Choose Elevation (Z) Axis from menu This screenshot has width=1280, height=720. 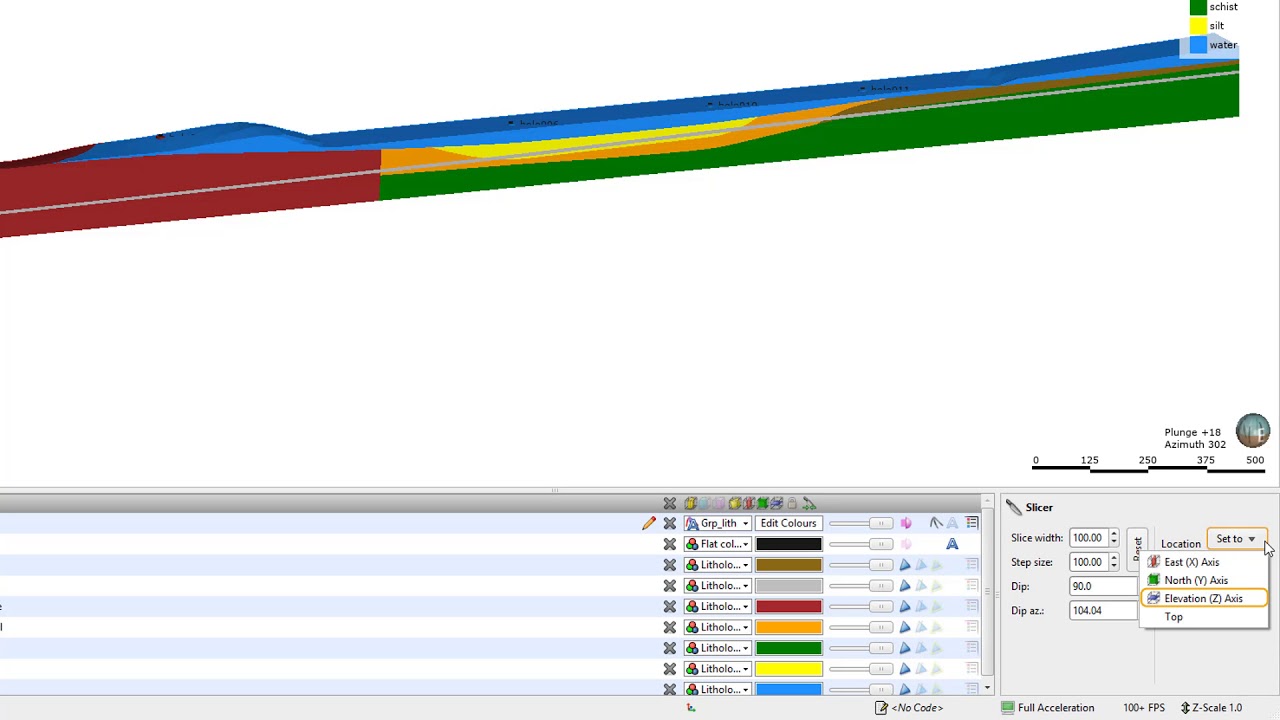pyautogui.click(x=1204, y=598)
